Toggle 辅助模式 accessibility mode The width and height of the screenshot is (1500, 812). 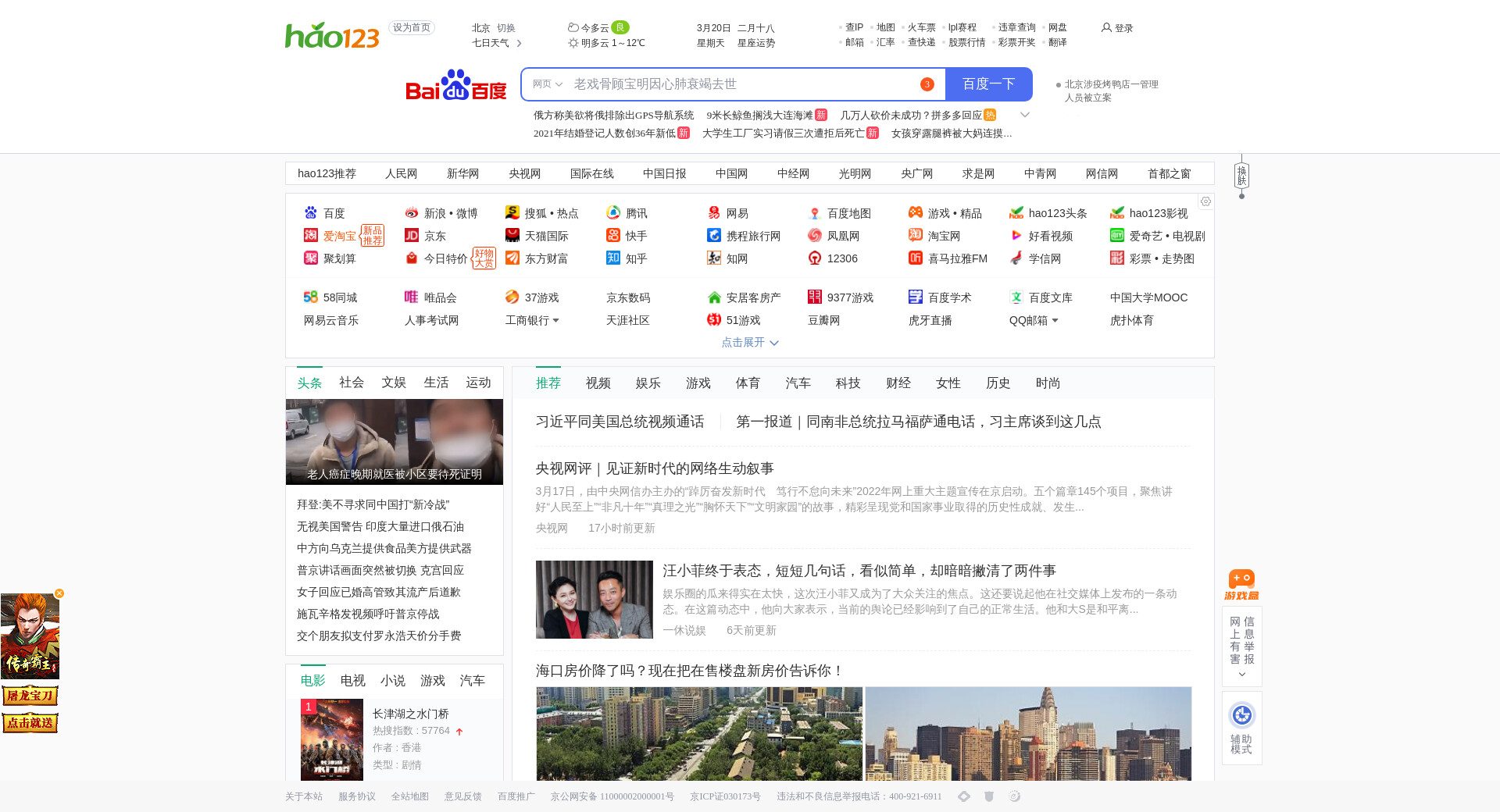pos(1241,728)
